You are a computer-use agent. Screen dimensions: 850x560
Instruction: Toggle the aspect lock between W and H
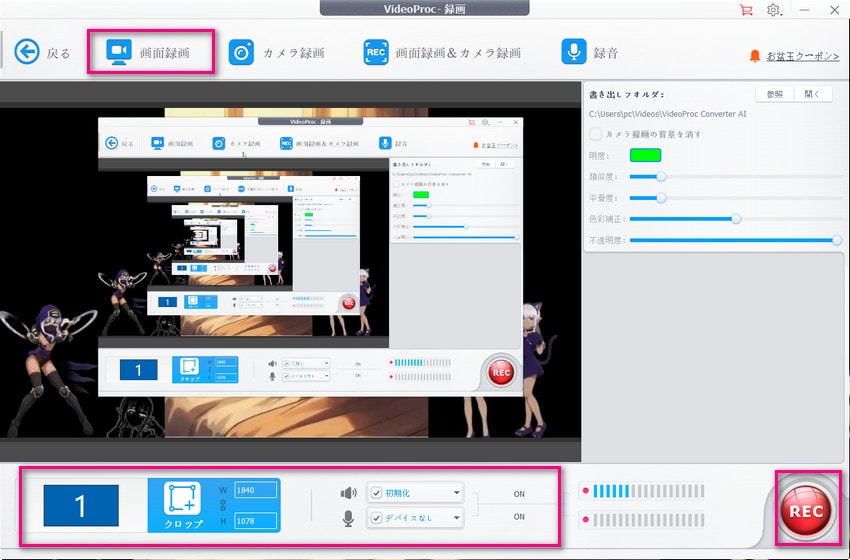click(223, 505)
